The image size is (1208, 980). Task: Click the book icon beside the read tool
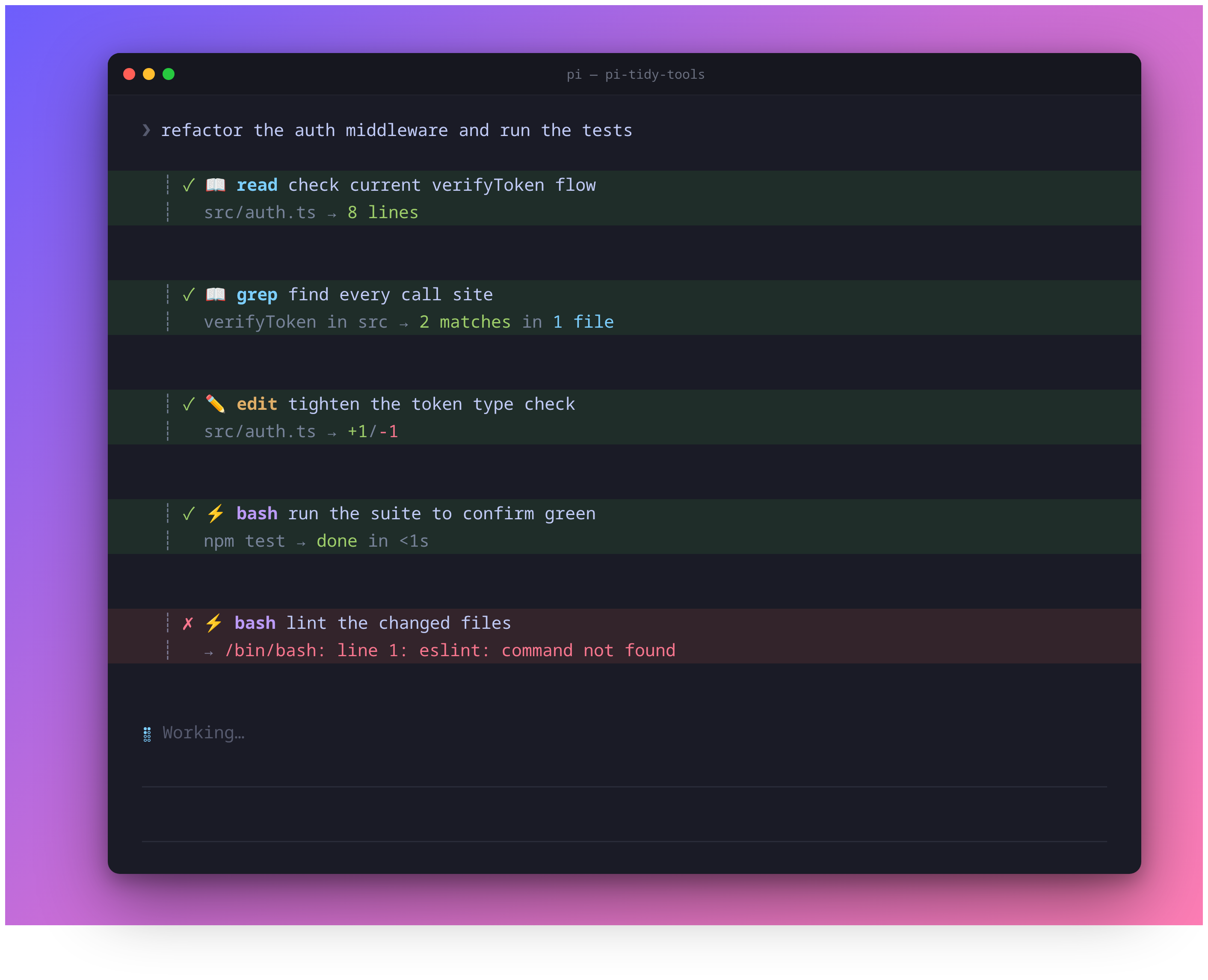click(x=215, y=185)
